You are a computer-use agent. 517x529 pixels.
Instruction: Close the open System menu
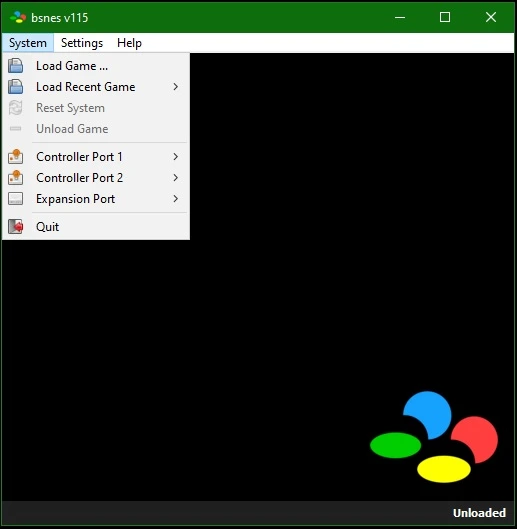[28, 43]
